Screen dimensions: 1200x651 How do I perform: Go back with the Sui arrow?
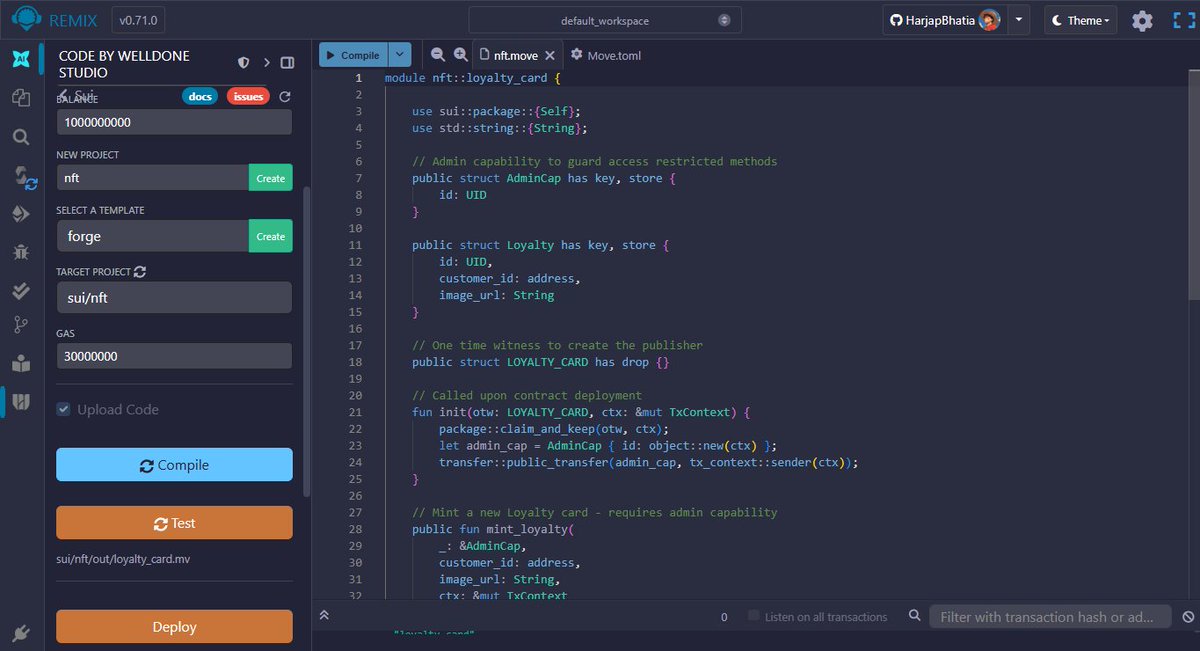64,95
